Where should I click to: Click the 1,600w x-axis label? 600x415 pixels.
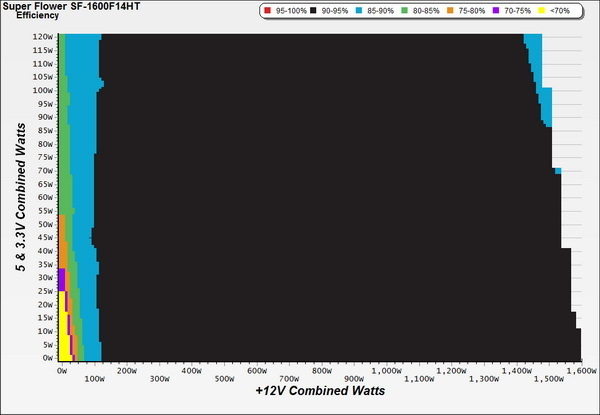(581, 371)
